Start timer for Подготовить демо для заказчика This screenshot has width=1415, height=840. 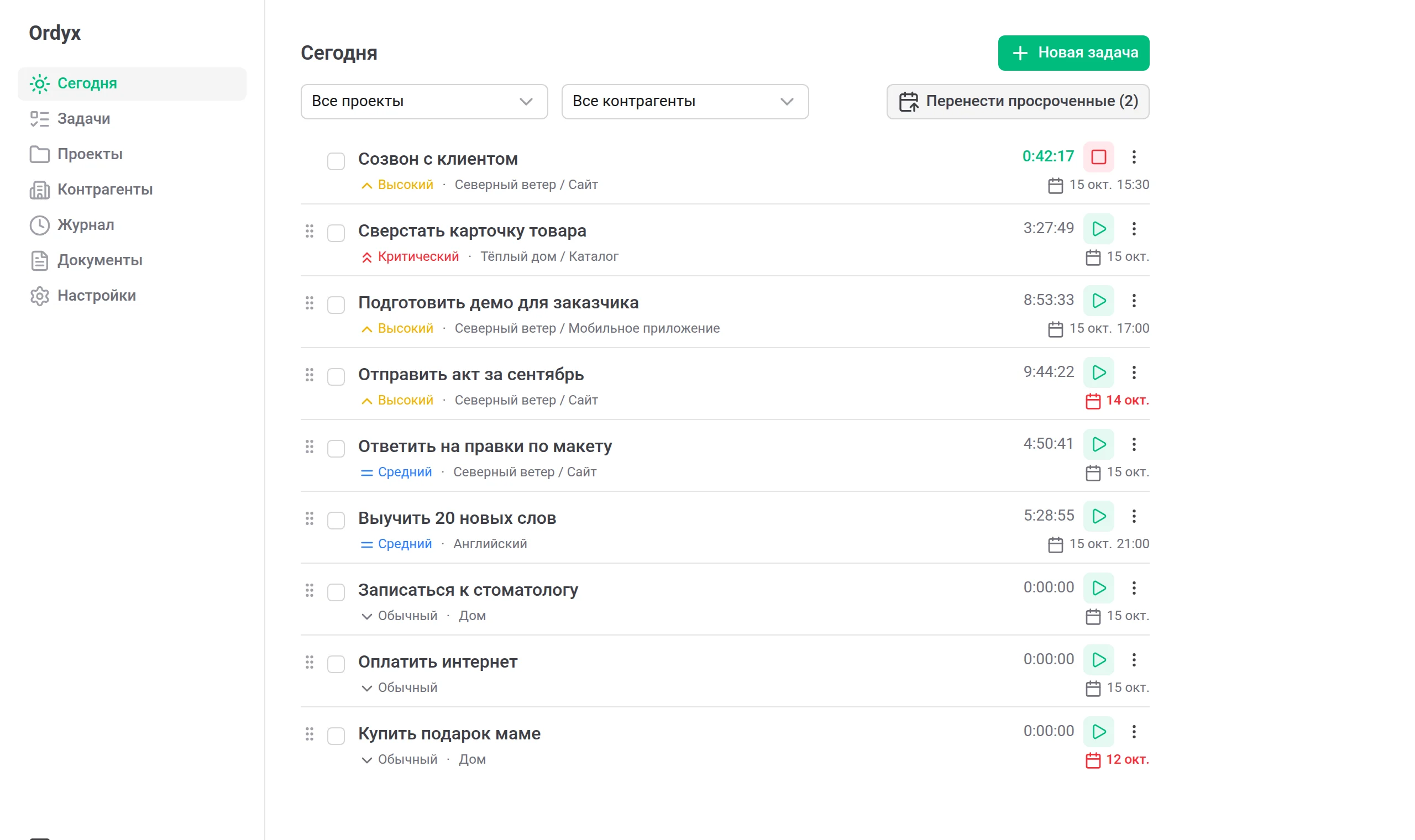pyautogui.click(x=1098, y=301)
